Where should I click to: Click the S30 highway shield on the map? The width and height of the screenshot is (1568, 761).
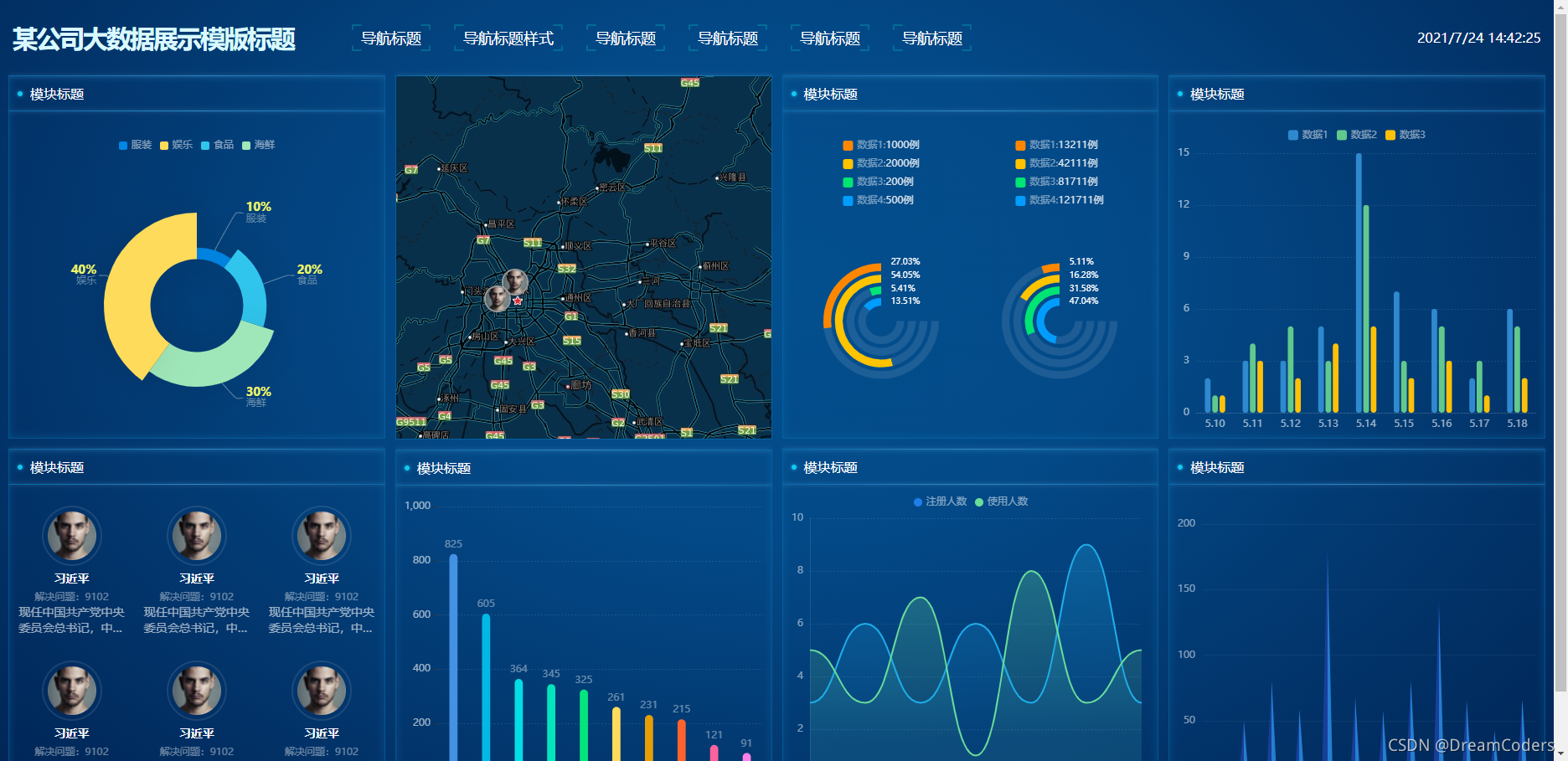621,394
